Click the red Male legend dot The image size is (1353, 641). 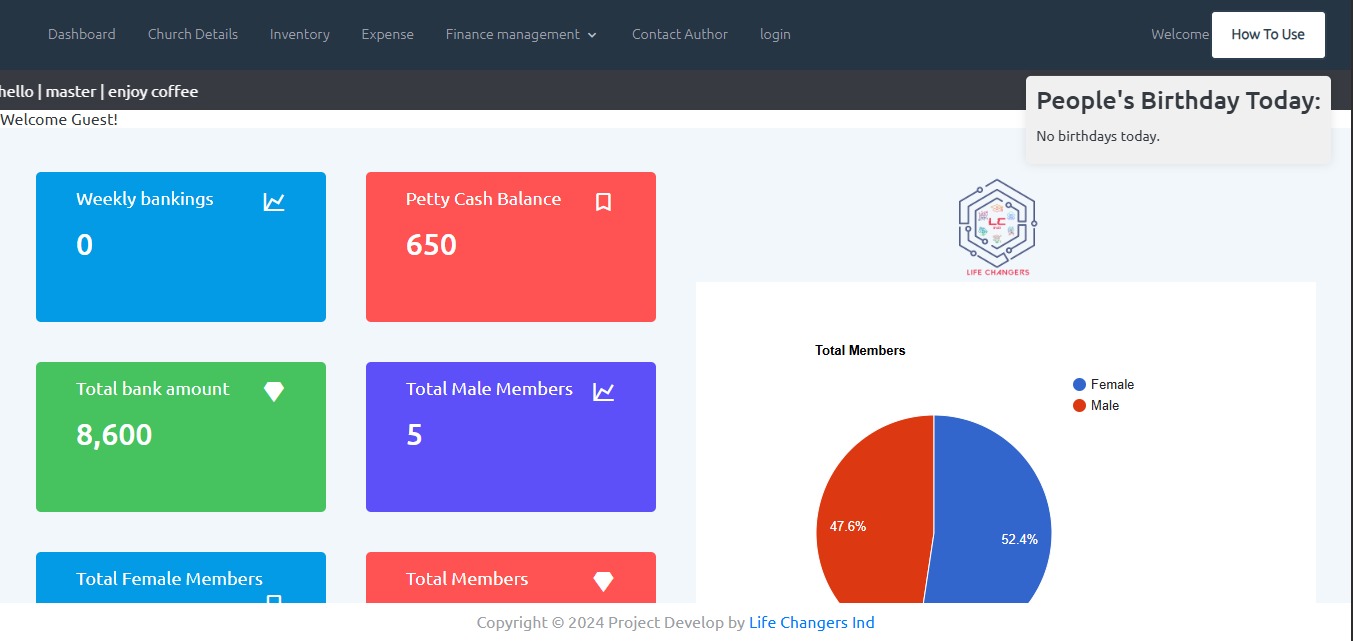coord(1079,406)
